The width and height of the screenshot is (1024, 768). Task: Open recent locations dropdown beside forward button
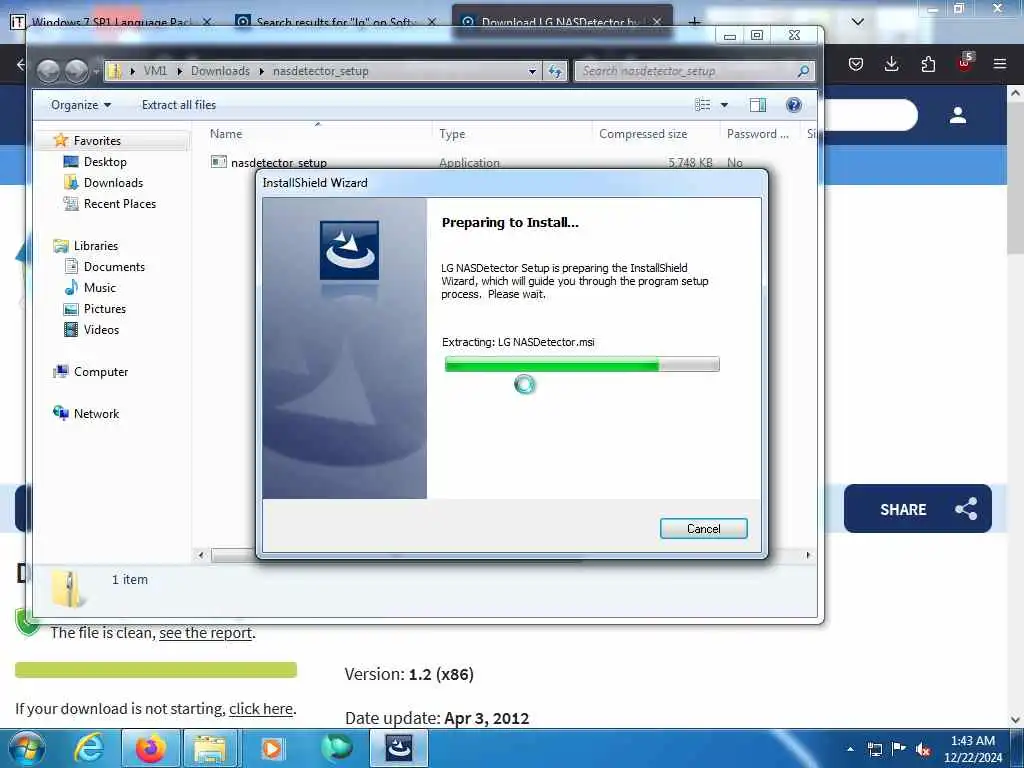tap(96, 71)
